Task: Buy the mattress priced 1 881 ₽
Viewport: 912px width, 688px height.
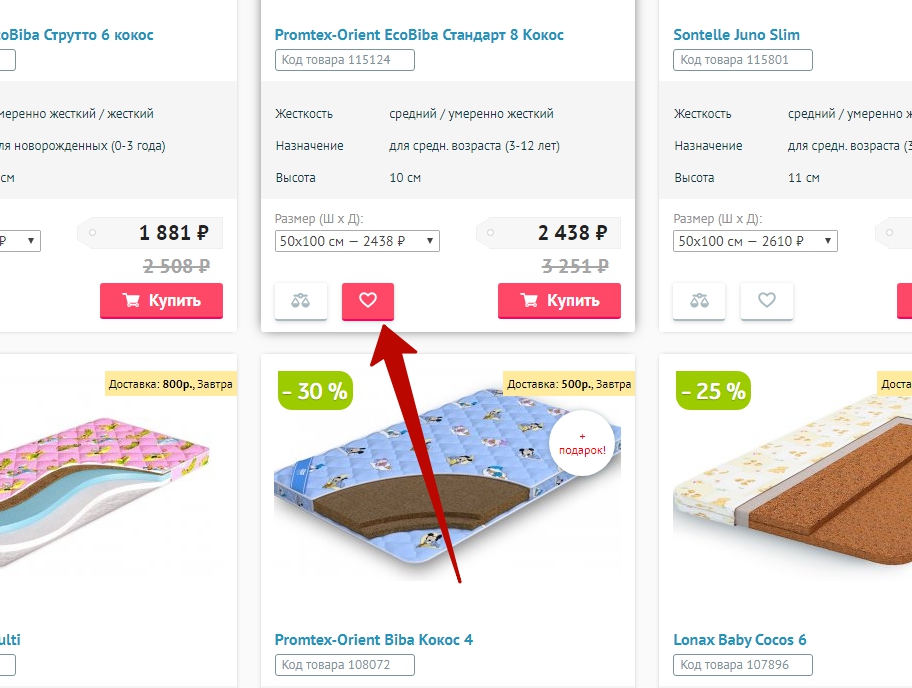Action: pos(161,301)
